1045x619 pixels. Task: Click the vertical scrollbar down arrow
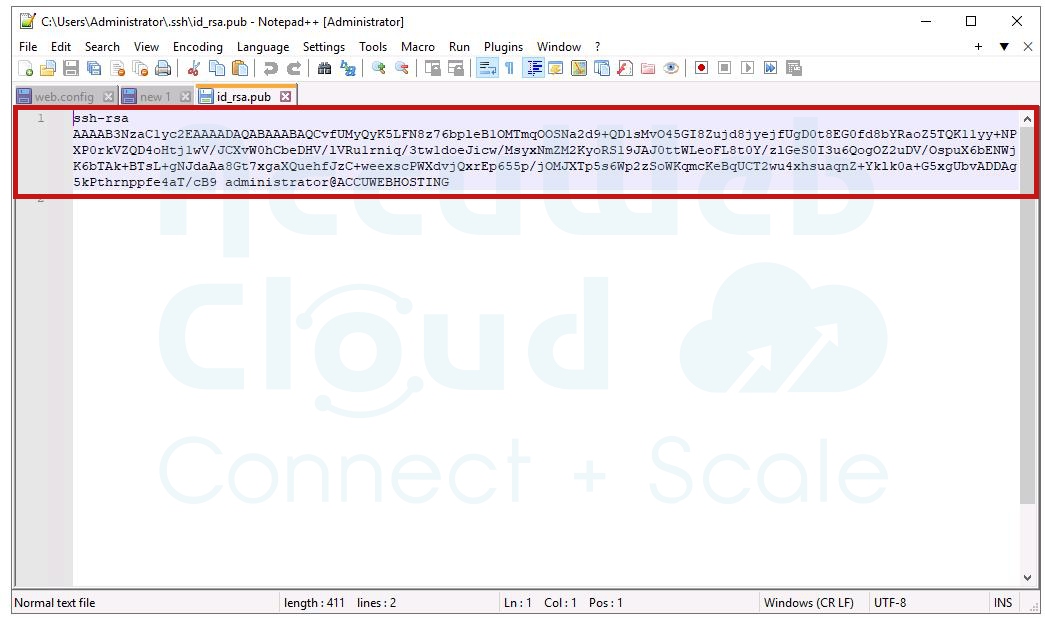(1027, 577)
